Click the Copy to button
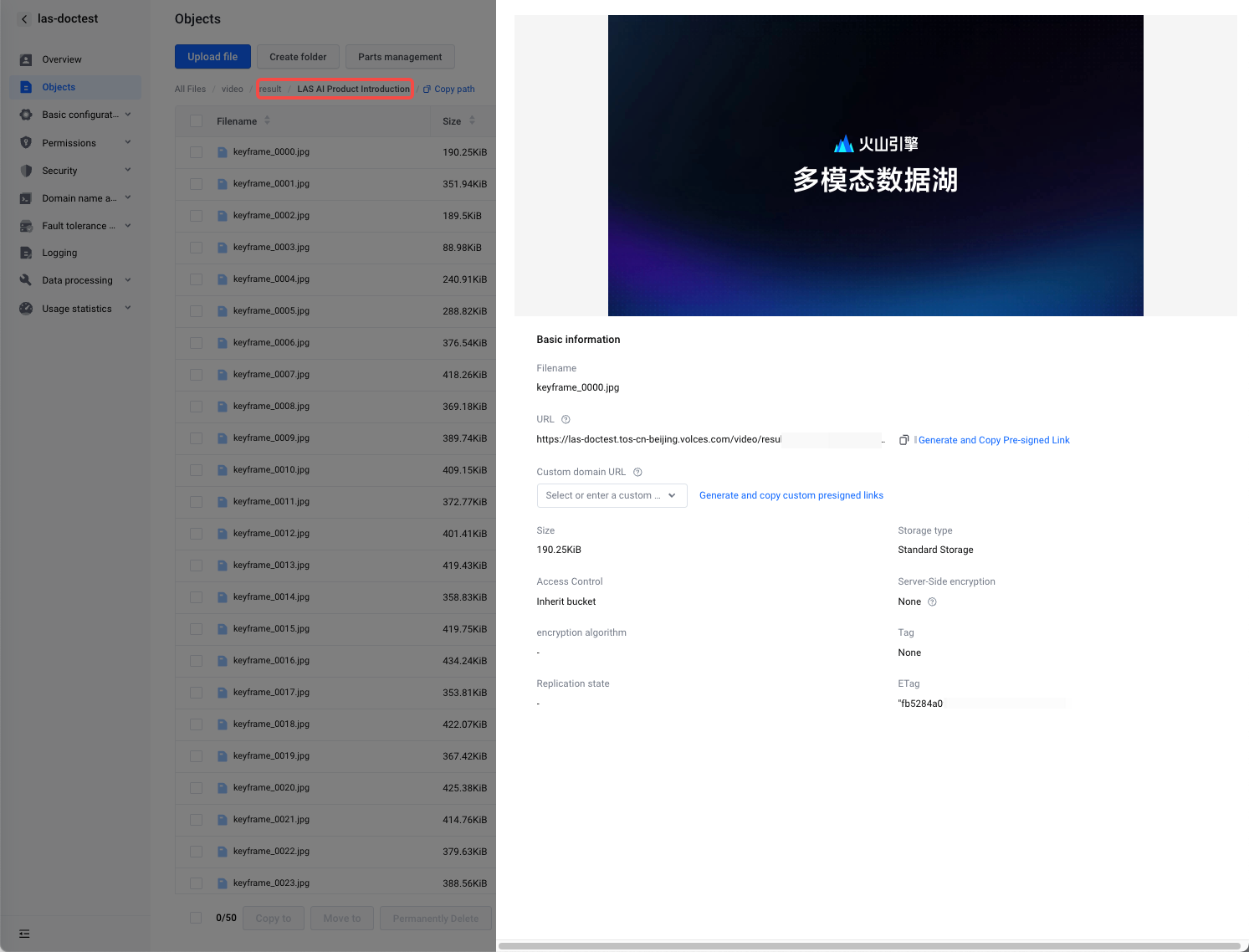1249x952 pixels. click(x=274, y=919)
